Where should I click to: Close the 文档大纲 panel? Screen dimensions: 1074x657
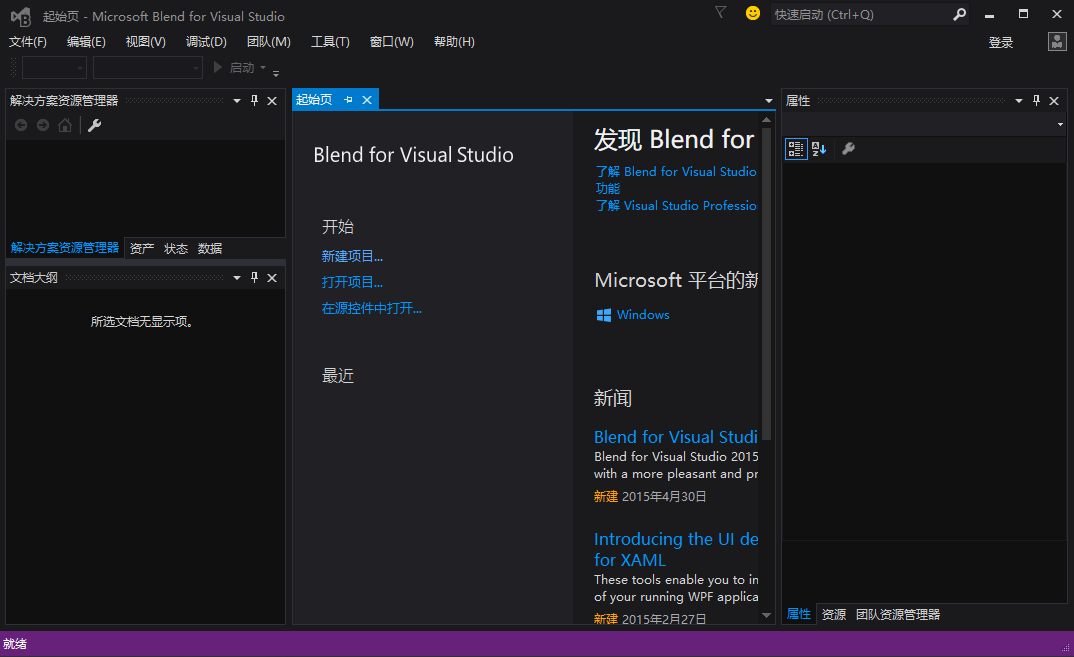(272, 277)
